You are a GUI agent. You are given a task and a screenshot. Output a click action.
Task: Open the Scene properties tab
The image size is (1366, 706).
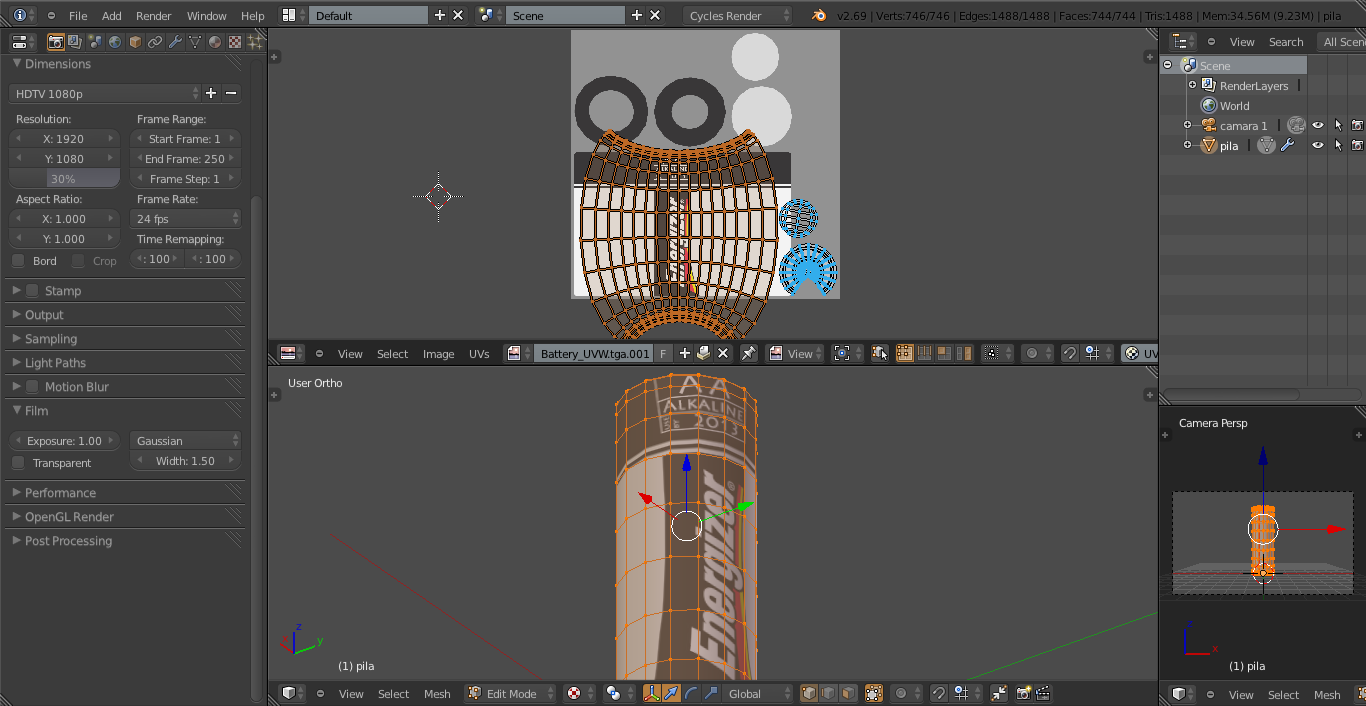(95, 42)
